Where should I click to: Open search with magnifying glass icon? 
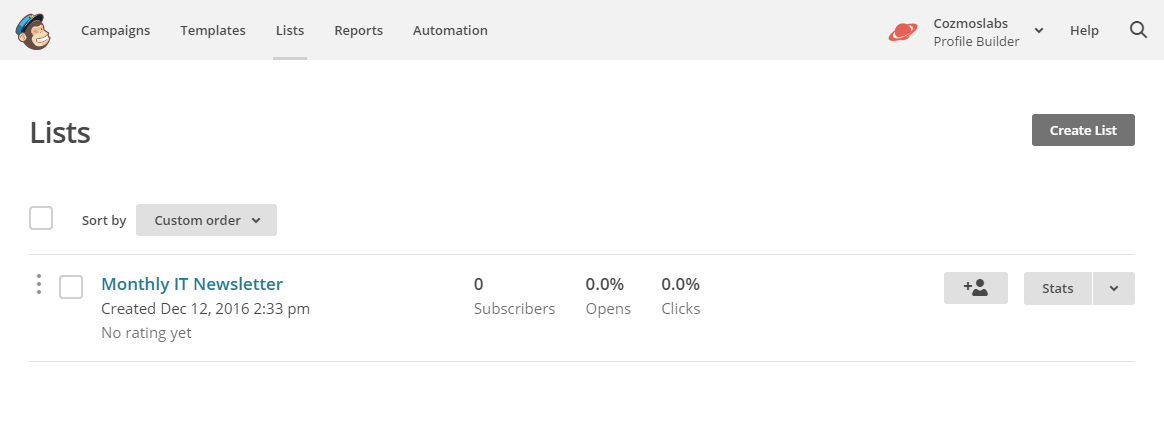point(1138,30)
